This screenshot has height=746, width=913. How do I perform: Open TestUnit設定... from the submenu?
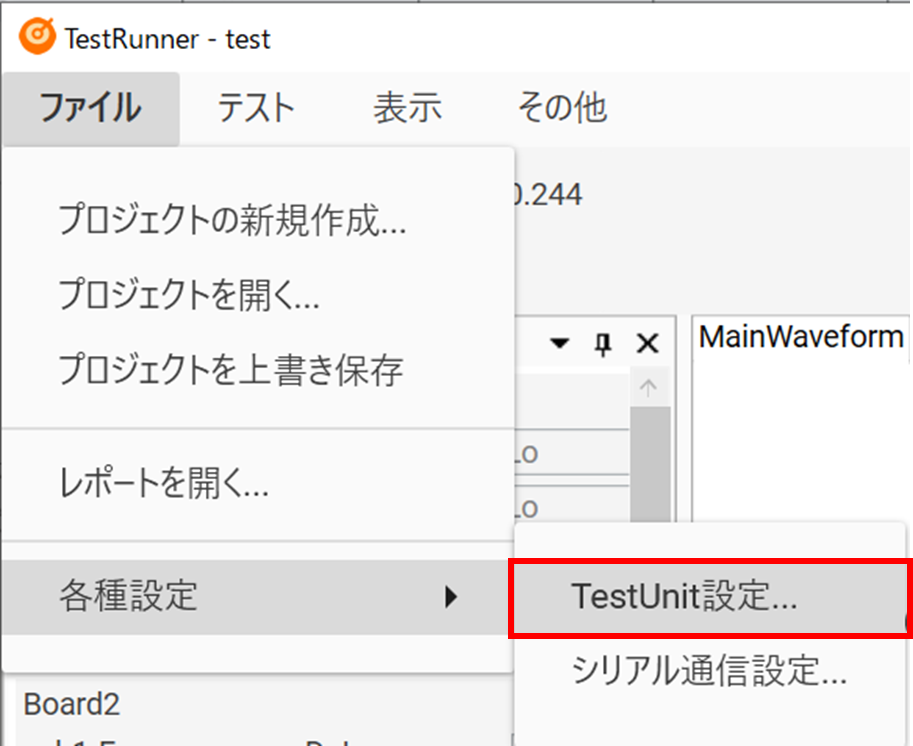[x=684, y=597]
